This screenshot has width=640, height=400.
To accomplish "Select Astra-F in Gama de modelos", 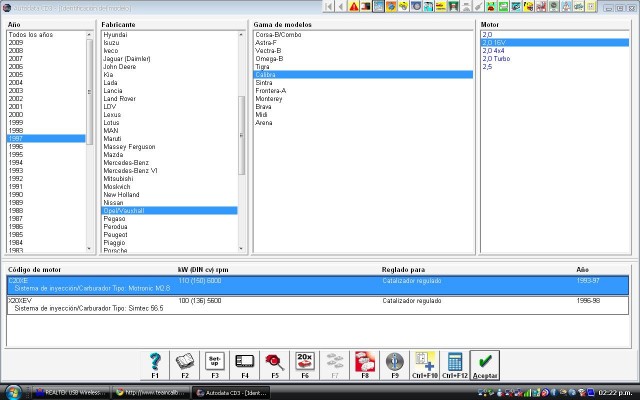I will coord(363,42).
